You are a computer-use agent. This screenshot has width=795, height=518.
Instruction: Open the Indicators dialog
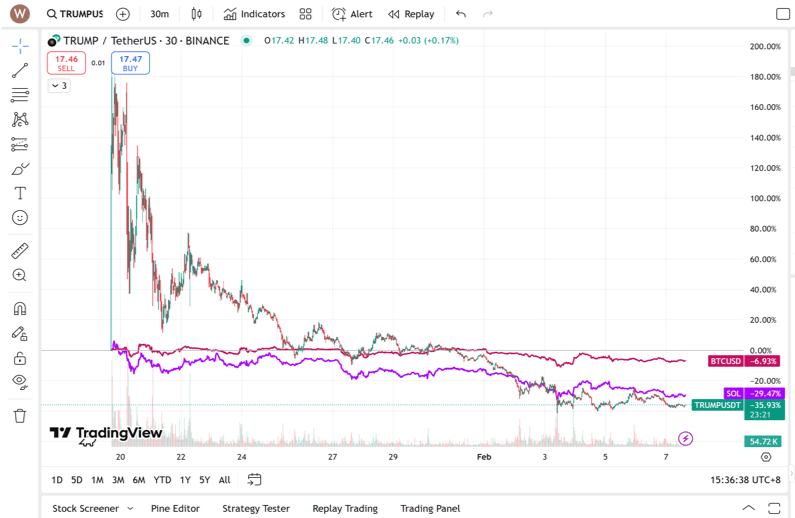tap(255, 14)
